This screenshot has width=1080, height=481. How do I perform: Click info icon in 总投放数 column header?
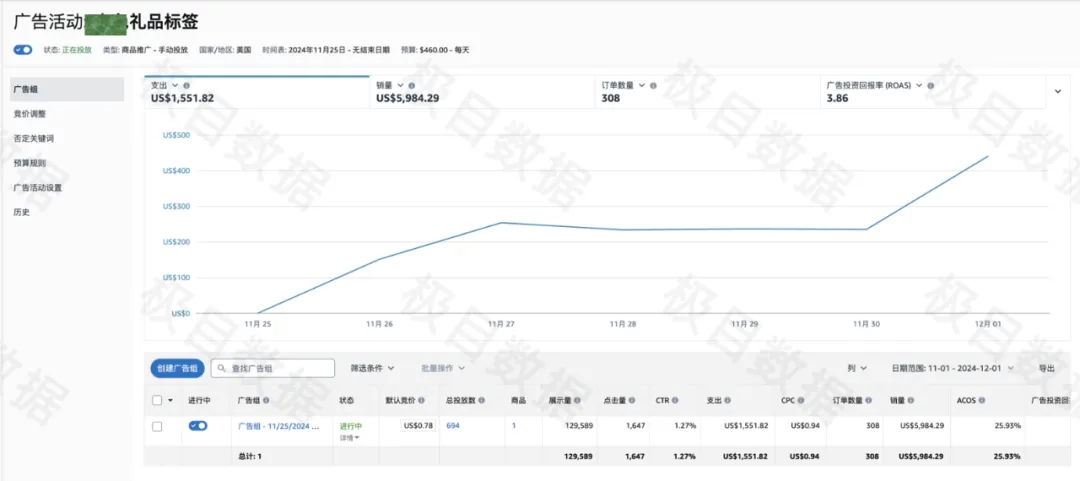(482, 400)
